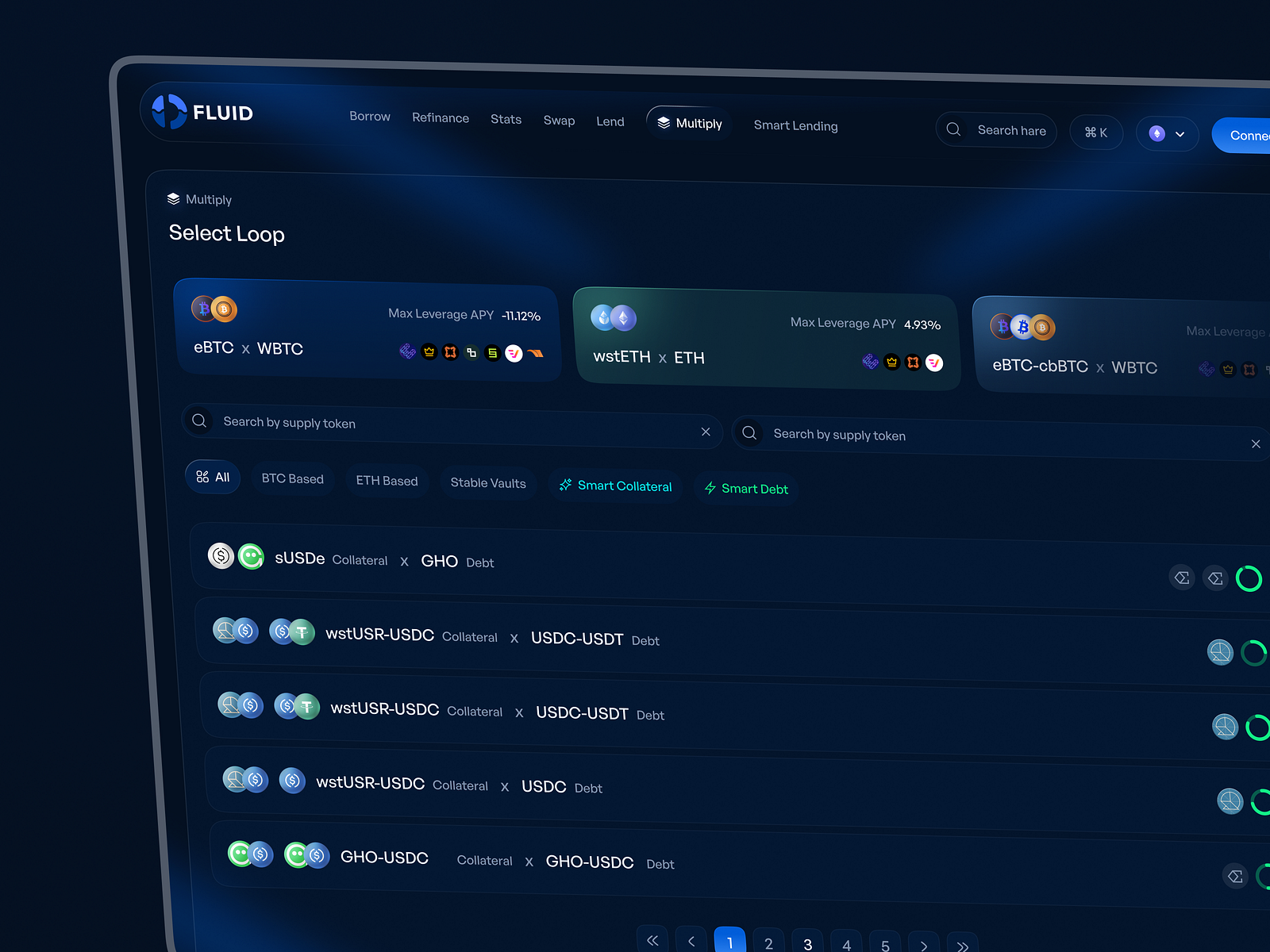
Task: Toggle the BTC Based filter
Action: coord(293,479)
